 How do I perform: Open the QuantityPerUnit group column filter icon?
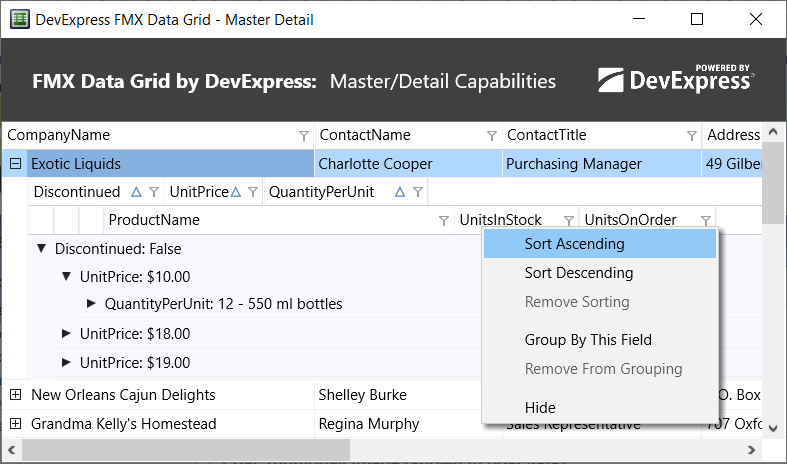[418, 192]
